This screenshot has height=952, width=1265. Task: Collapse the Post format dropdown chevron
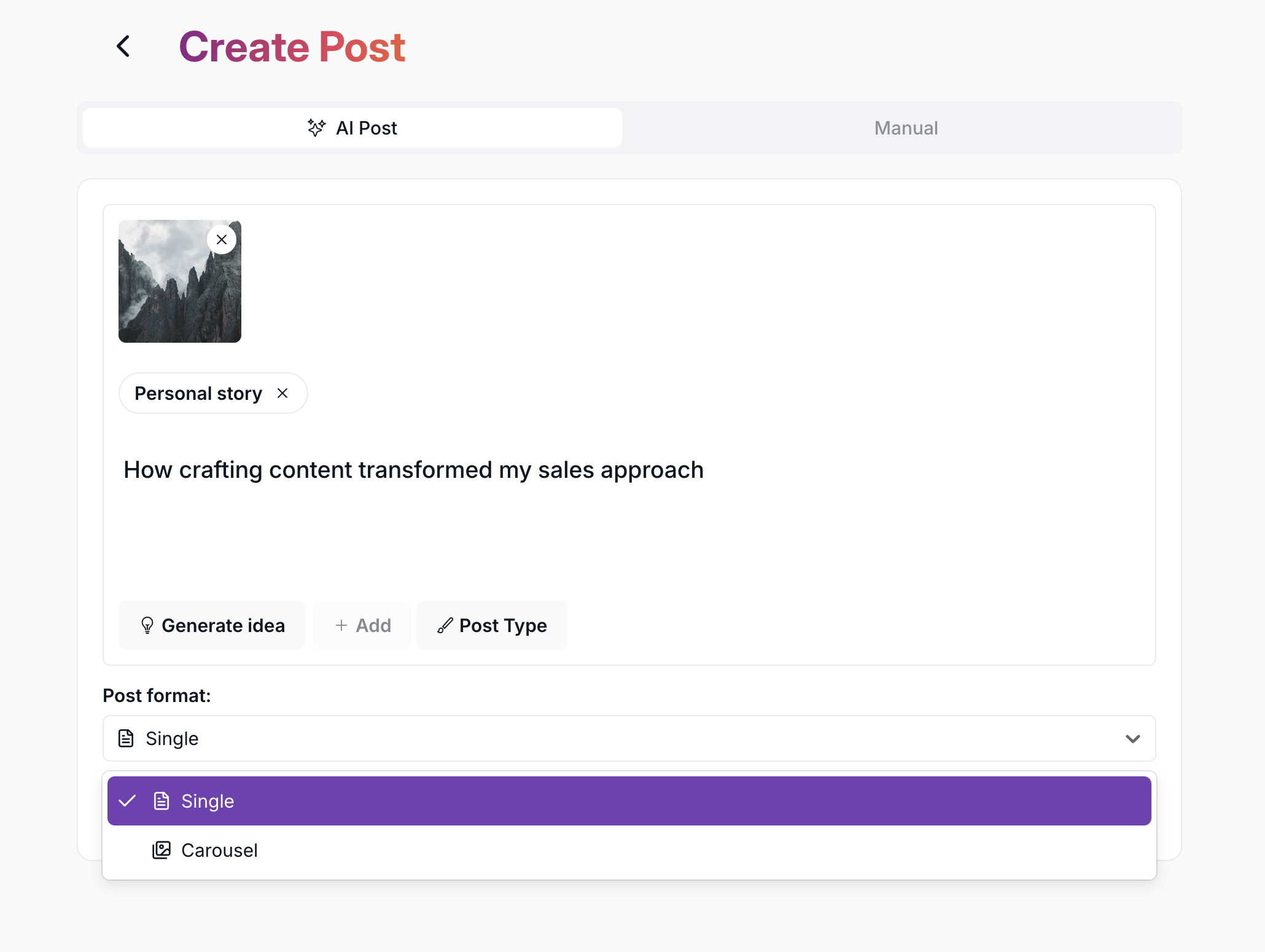[1132, 738]
